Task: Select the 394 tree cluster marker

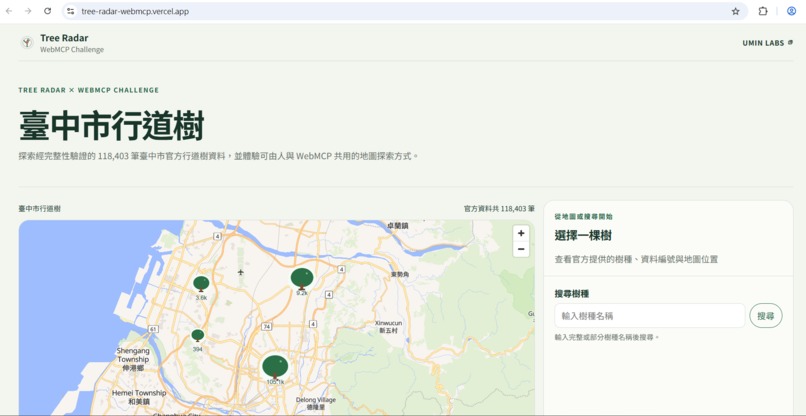Action: pyautogui.click(x=197, y=336)
